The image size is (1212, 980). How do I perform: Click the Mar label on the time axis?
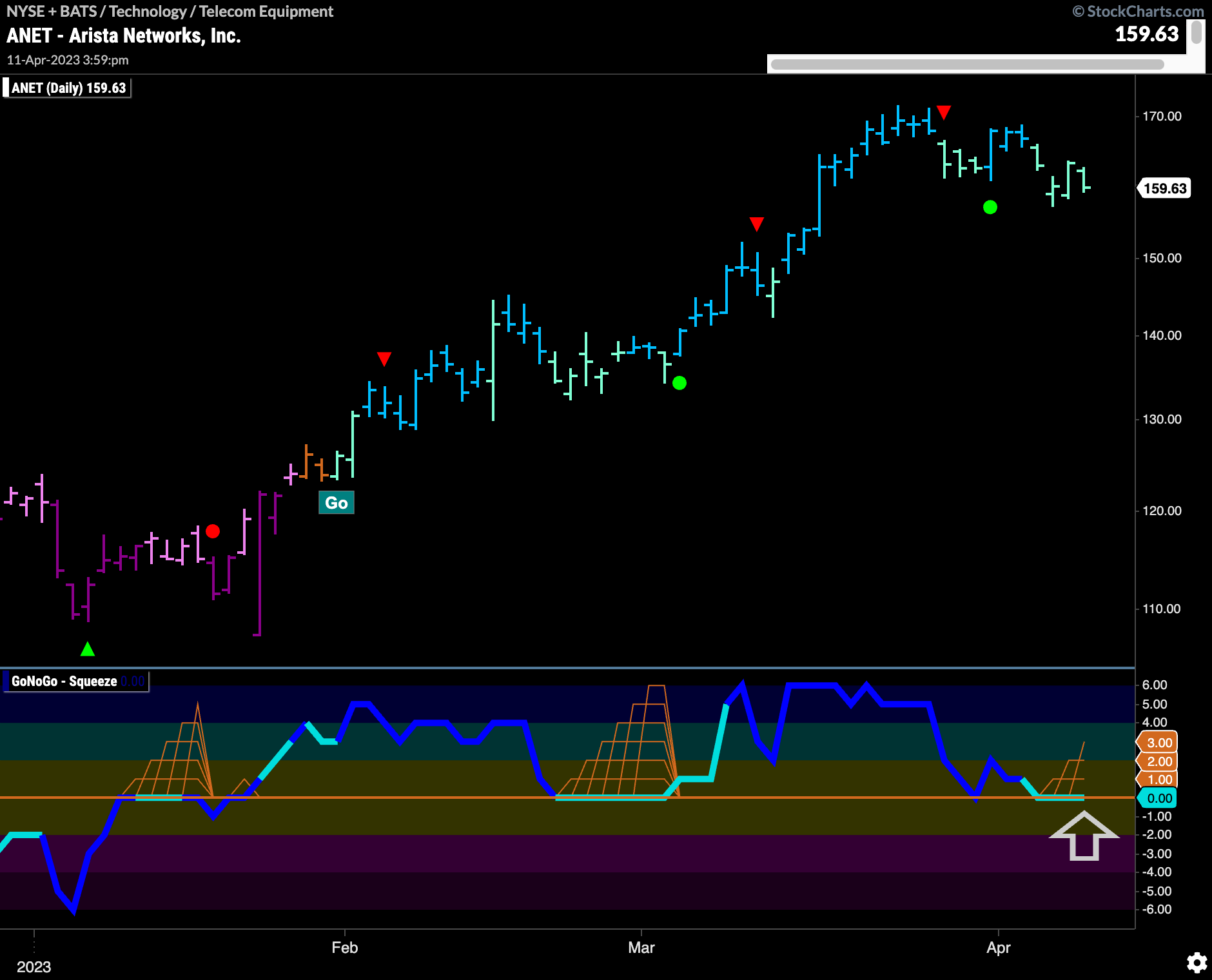click(x=641, y=947)
